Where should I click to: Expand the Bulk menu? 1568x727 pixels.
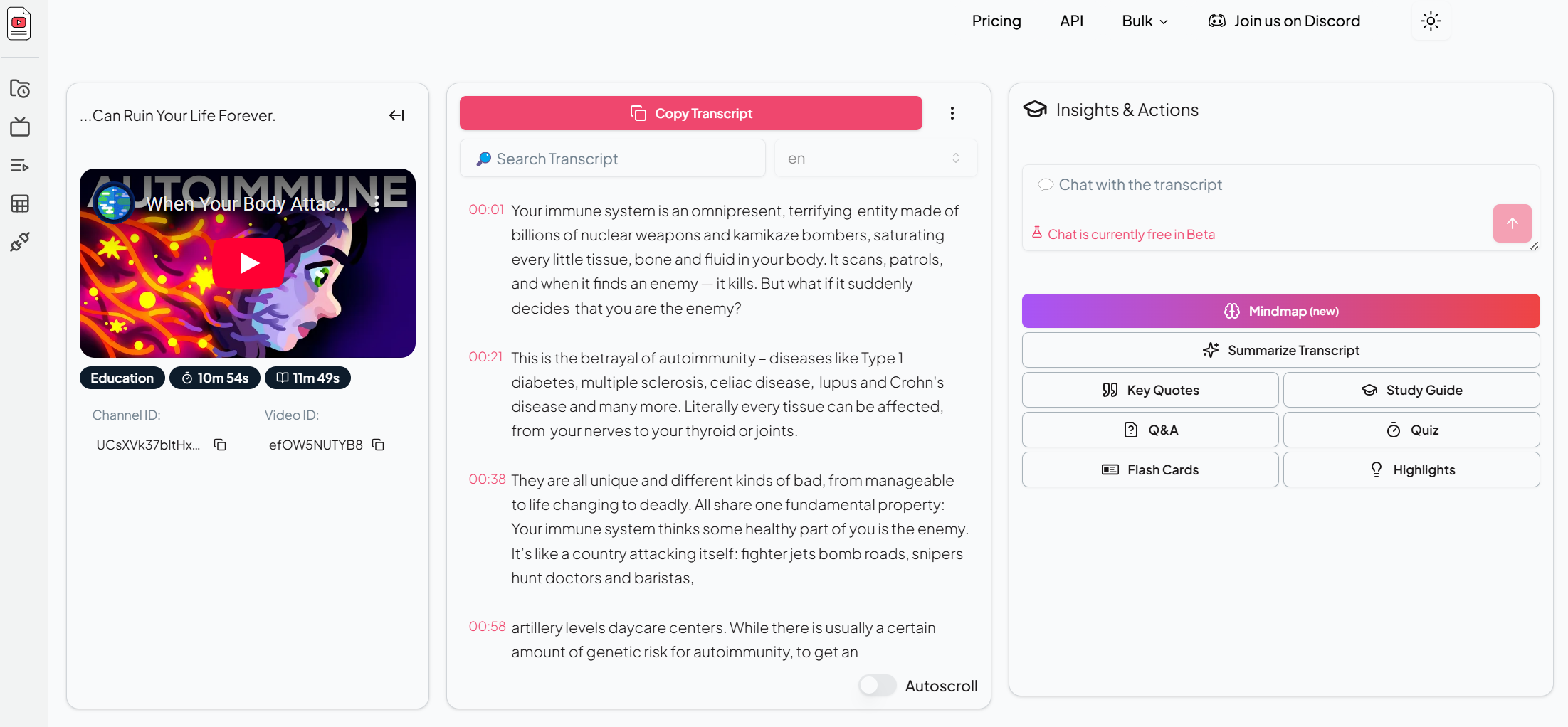pyautogui.click(x=1145, y=21)
